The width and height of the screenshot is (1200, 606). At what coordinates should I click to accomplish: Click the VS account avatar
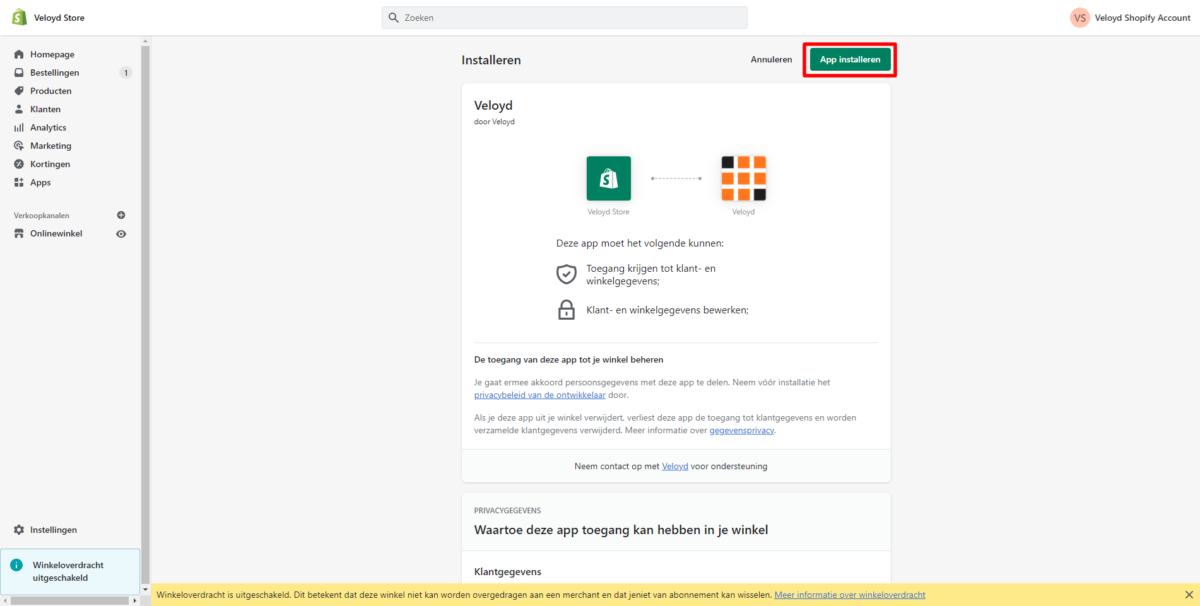pos(1080,18)
